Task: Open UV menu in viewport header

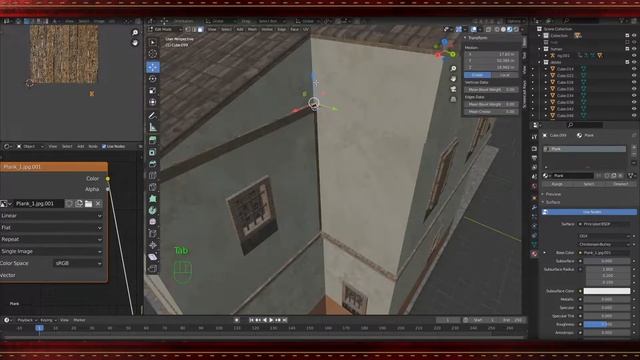Action: [x=305, y=29]
